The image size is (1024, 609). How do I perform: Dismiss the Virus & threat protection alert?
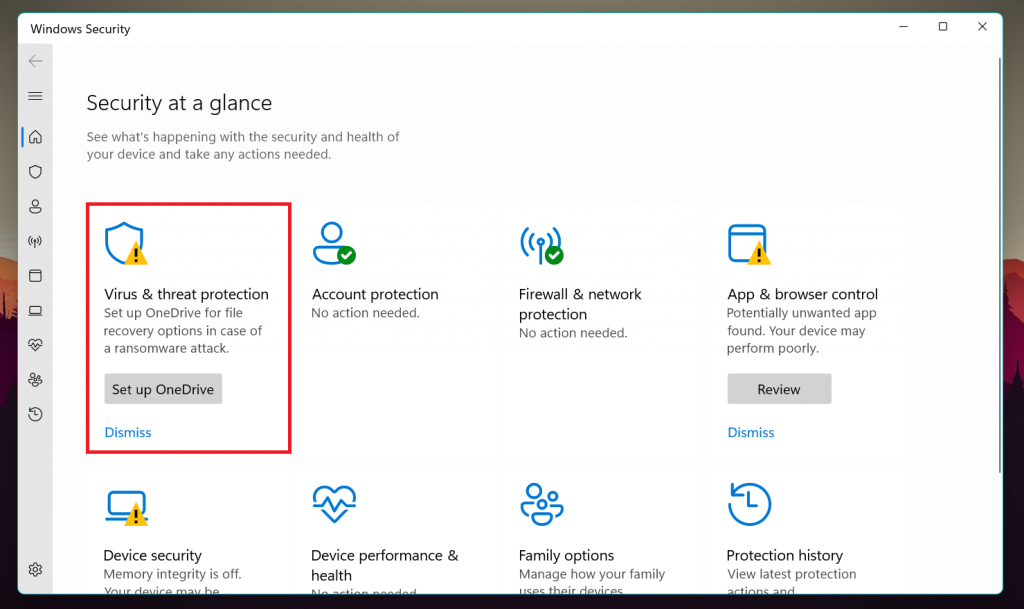(x=127, y=432)
